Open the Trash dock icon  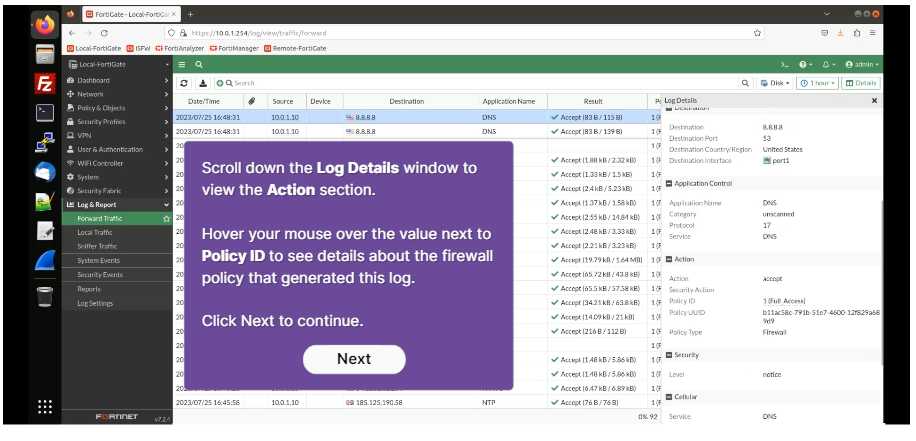[x=45, y=296]
